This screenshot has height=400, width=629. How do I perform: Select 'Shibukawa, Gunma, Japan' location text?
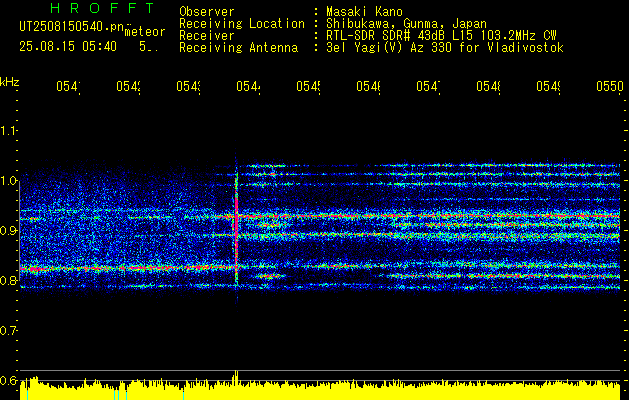click(x=406, y=24)
